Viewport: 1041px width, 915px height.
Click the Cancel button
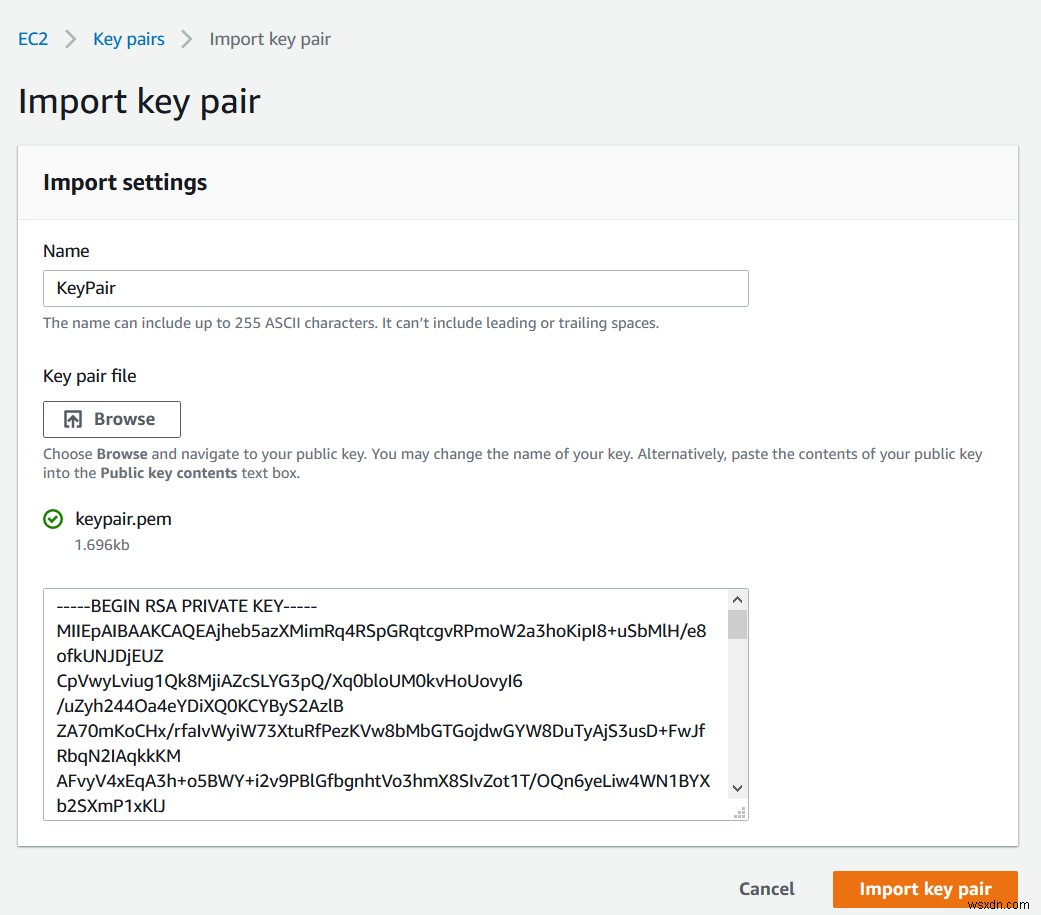(766, 888)
